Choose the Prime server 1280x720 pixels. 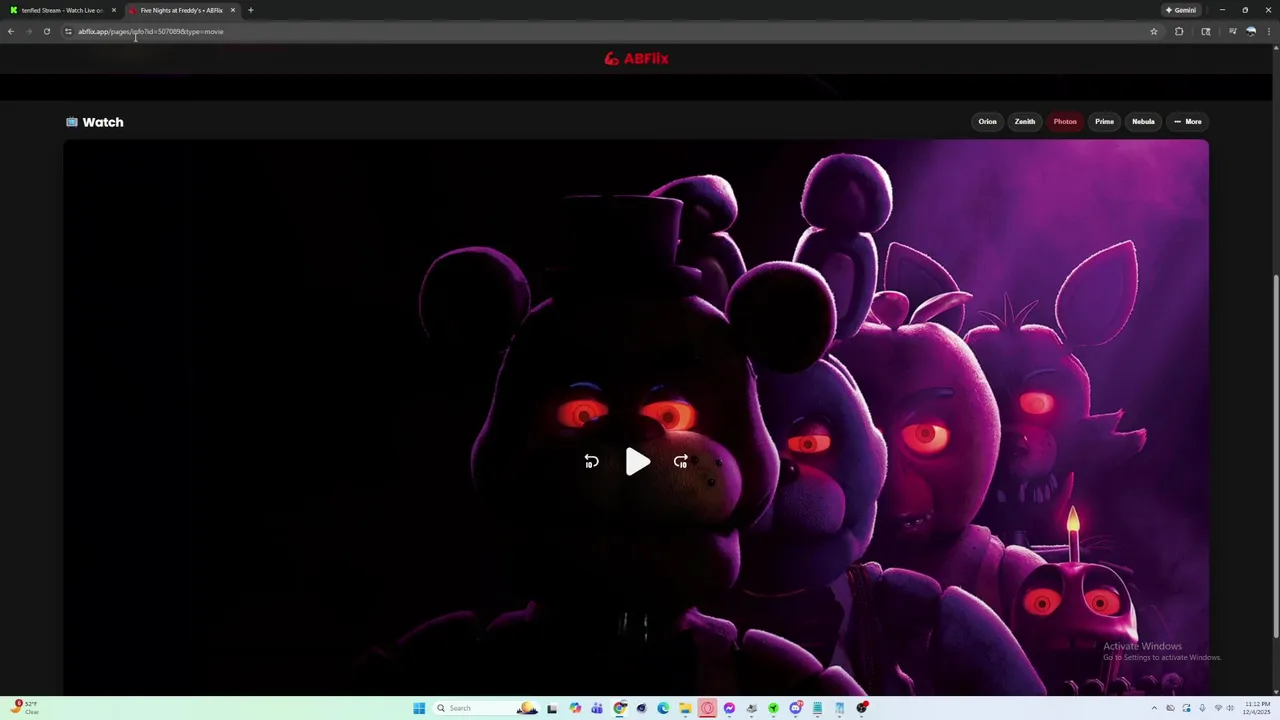tap(1104, 122)
